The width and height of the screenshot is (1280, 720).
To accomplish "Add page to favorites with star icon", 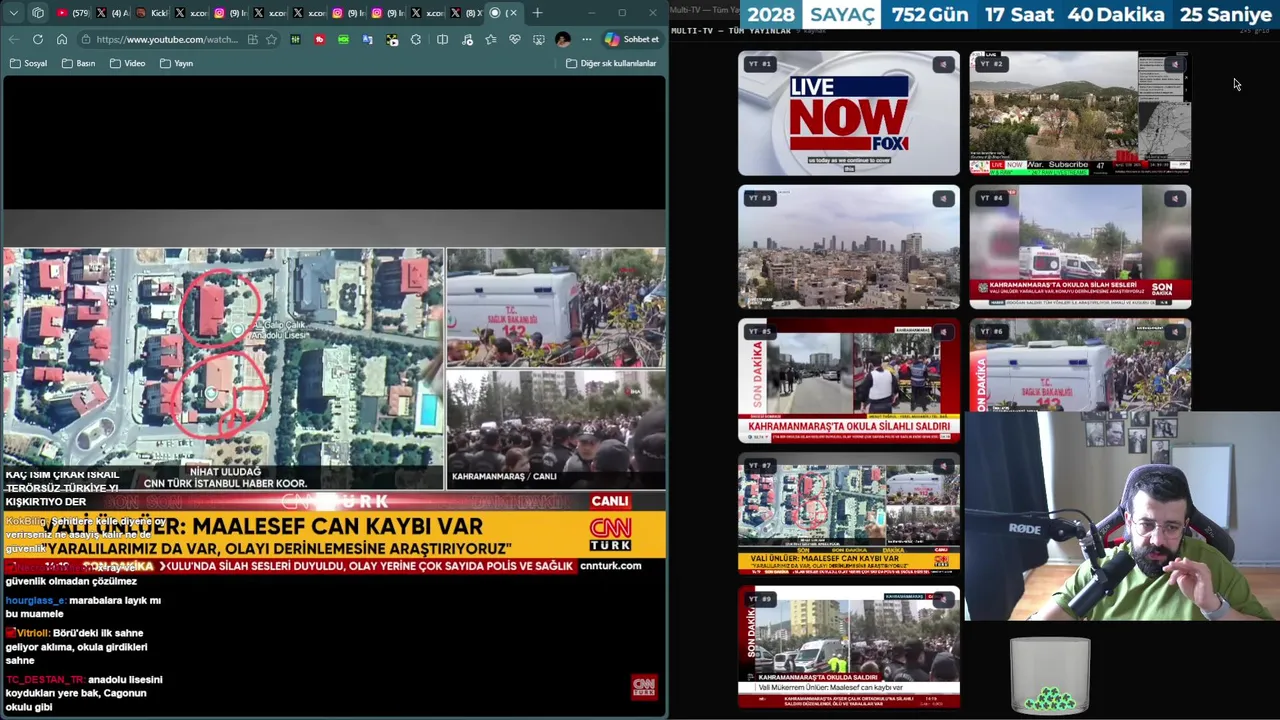I will (271, 39).
